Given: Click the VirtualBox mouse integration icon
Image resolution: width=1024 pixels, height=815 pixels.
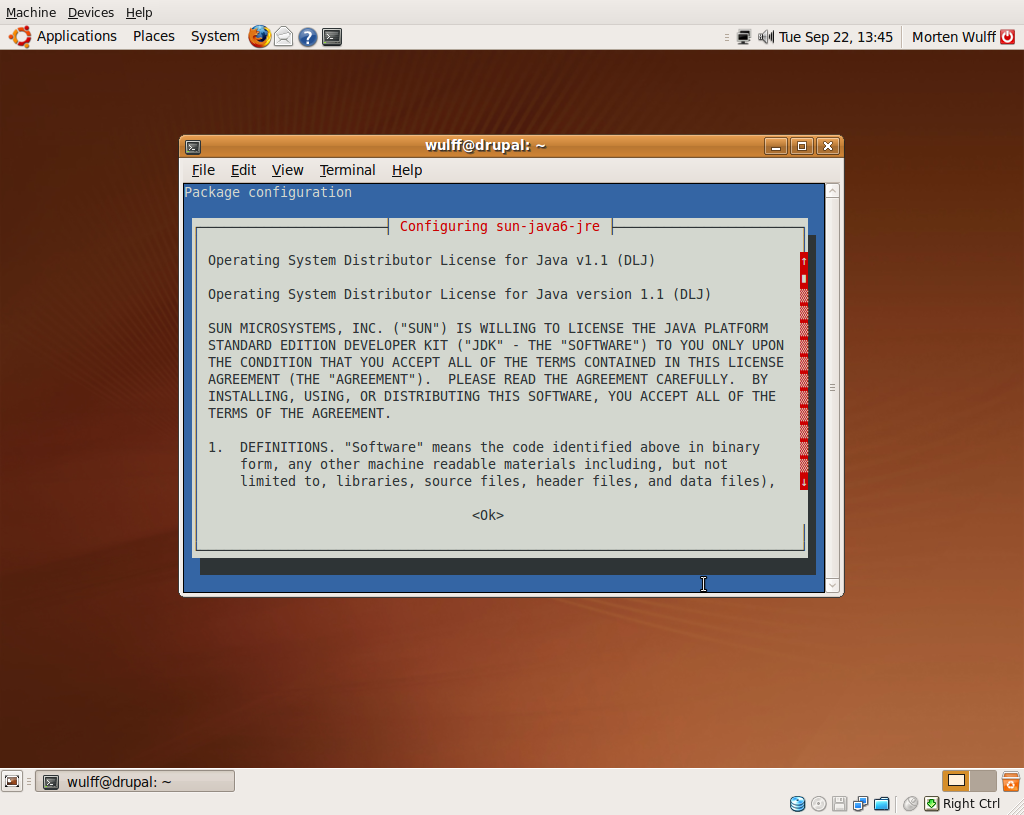Looking at the screenshot, I should pos(910,803).
